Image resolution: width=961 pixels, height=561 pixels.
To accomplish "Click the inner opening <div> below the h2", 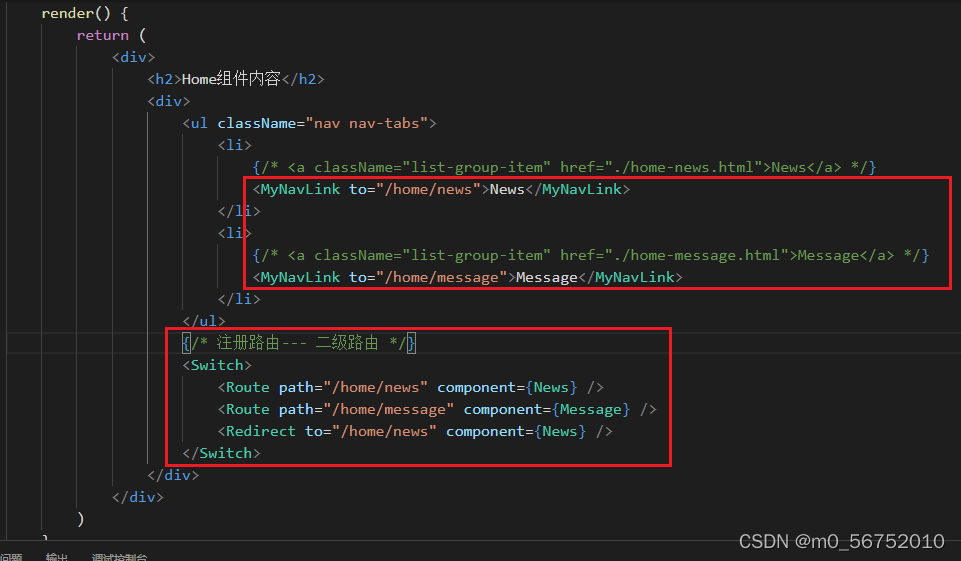I will 169,101.
